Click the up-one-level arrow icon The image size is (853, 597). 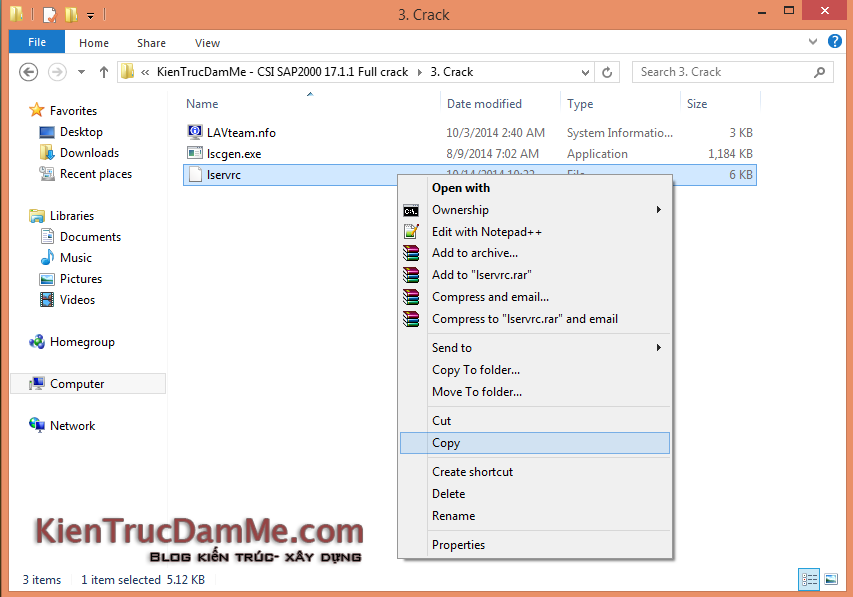(104, 72)
